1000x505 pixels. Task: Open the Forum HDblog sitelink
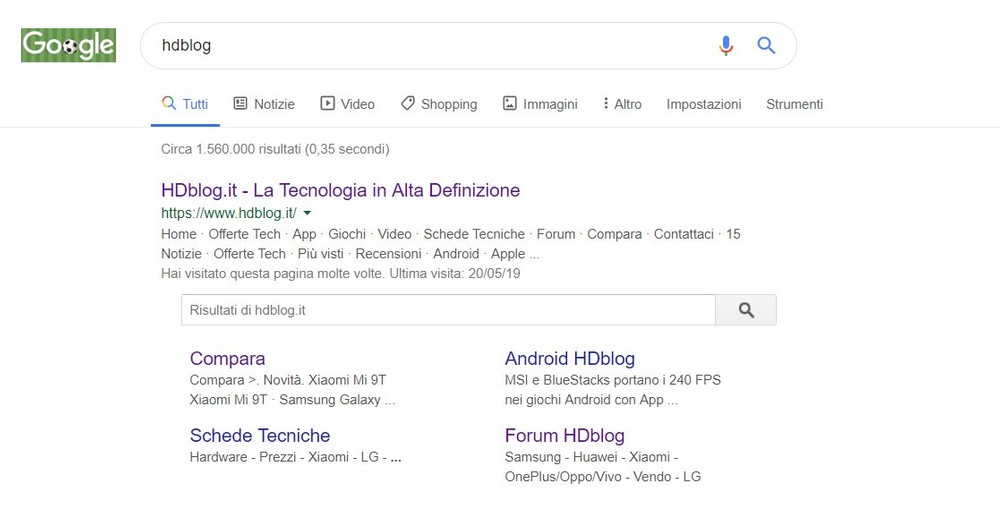565,435
